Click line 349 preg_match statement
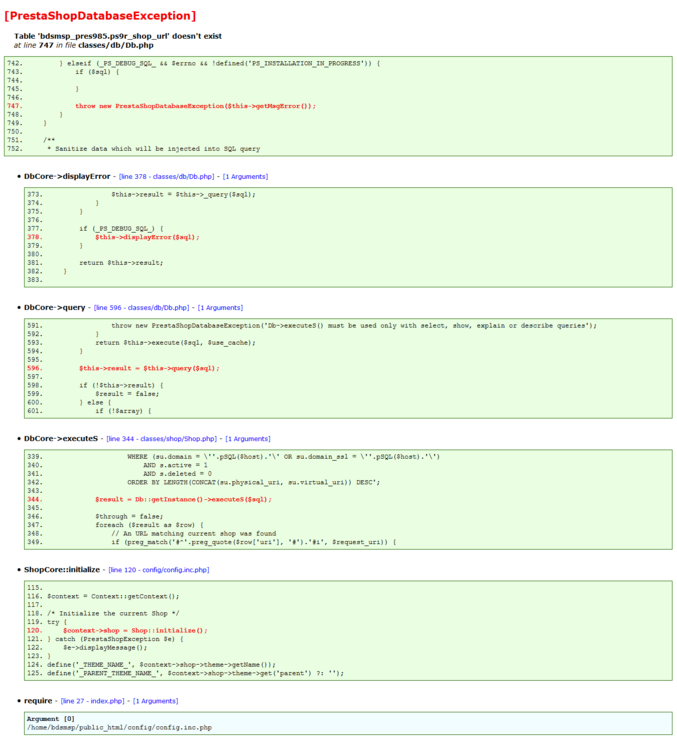 pos(254,542)
